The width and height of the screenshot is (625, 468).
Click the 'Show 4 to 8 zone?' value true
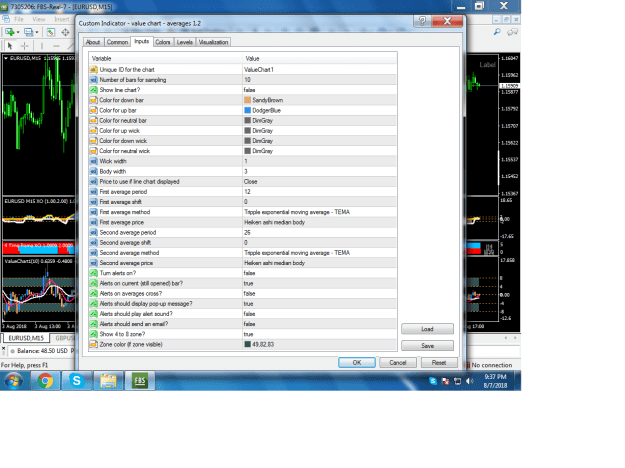[319, 334]
